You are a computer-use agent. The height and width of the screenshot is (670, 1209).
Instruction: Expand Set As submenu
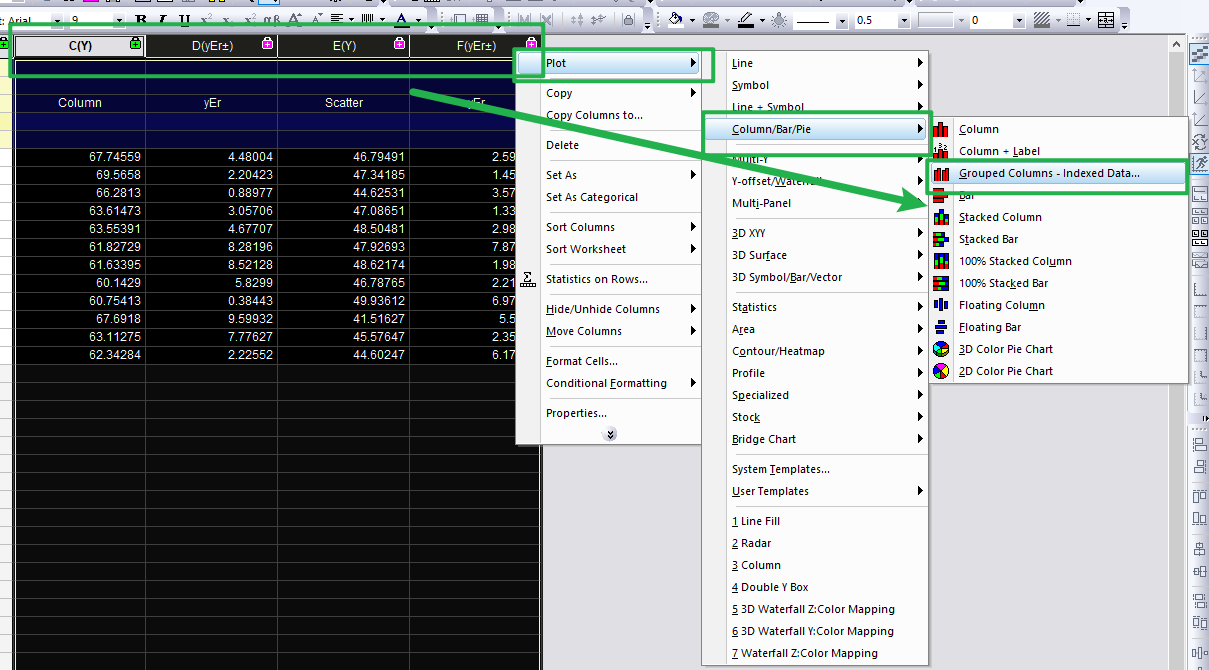[x=608, y=175]
